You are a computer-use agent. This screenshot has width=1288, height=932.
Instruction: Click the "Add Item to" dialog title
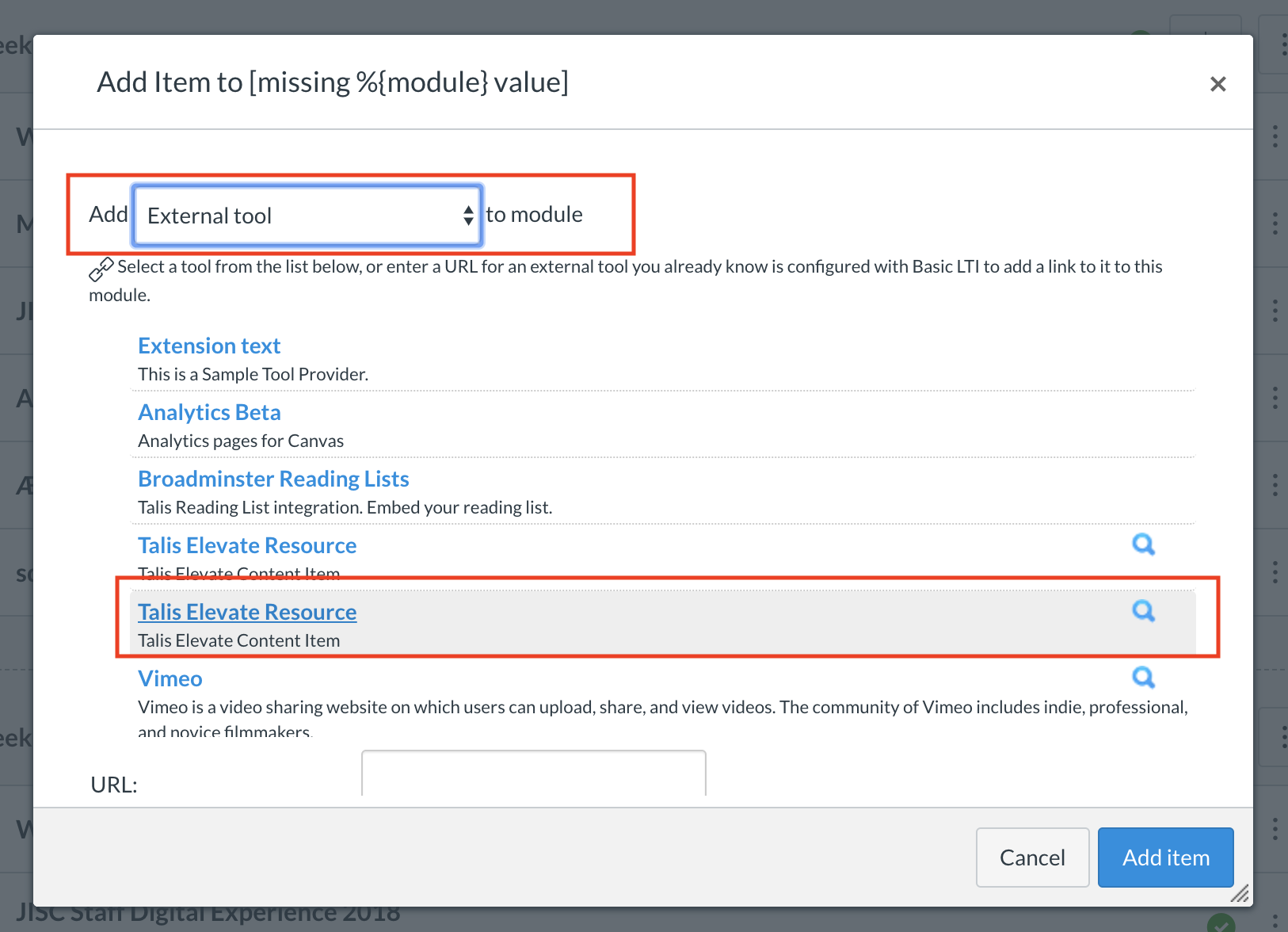333,82
